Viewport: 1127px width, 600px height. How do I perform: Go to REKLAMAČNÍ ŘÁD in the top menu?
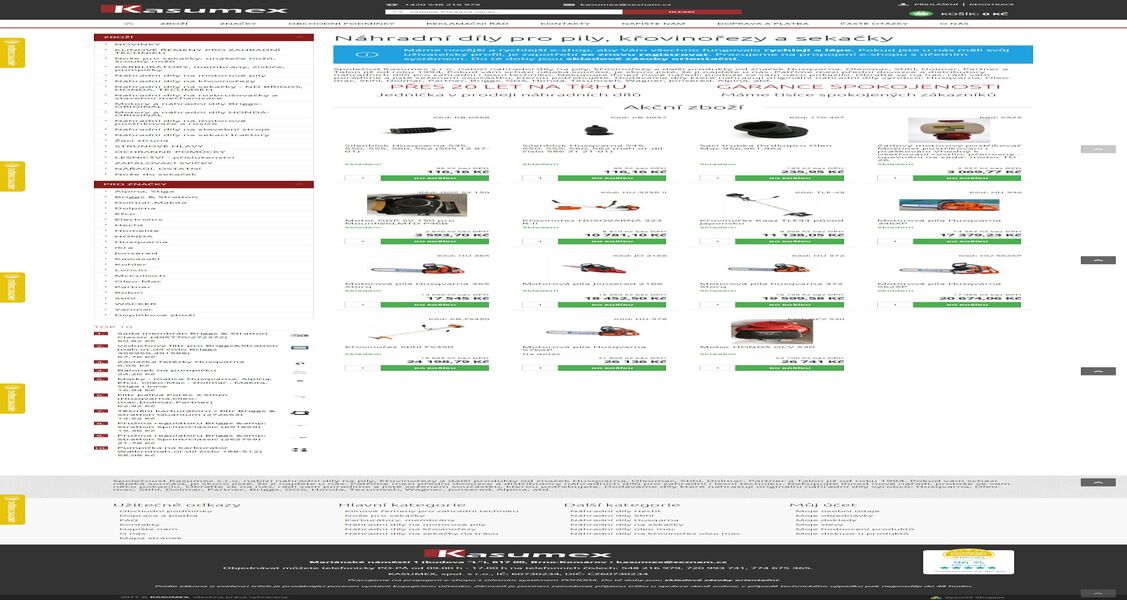(467, 24)
